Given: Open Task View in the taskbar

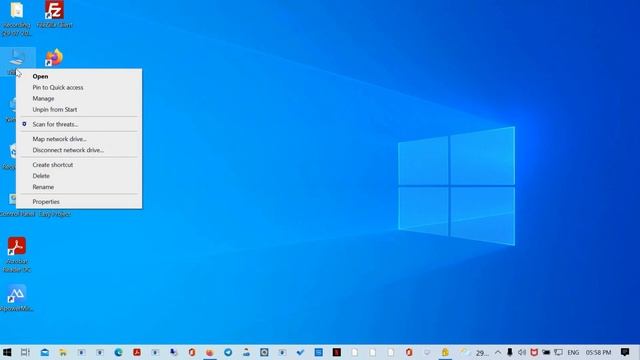Looking at the screenshot, I should click(25, 352).
